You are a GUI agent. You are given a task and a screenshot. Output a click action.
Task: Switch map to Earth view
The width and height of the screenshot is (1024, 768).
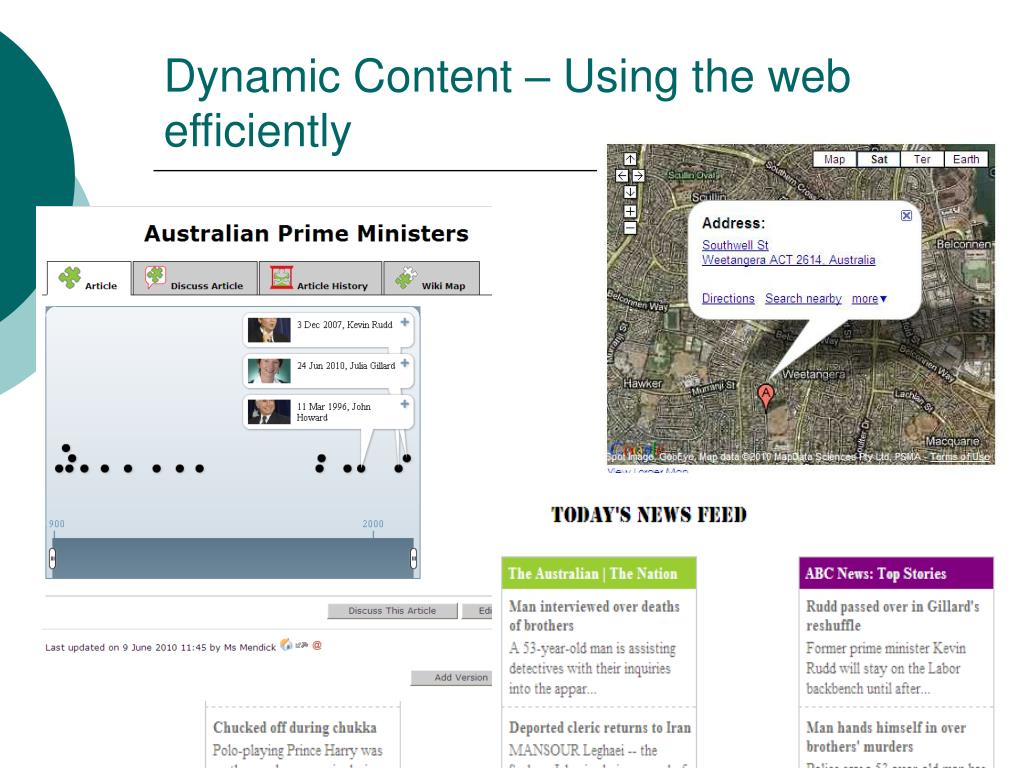coord(966,159)
